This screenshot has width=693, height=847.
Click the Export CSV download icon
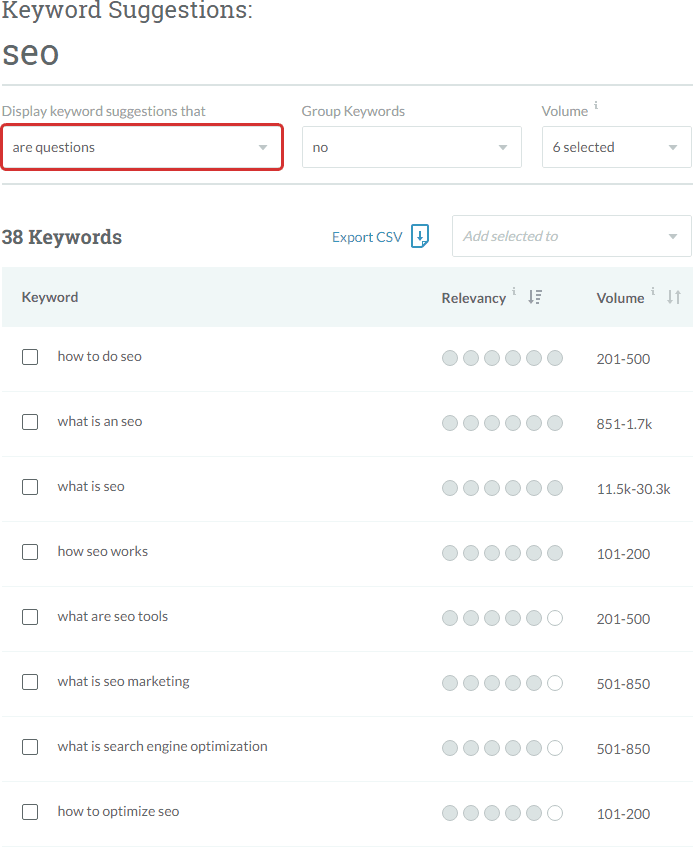pos(420,236)
